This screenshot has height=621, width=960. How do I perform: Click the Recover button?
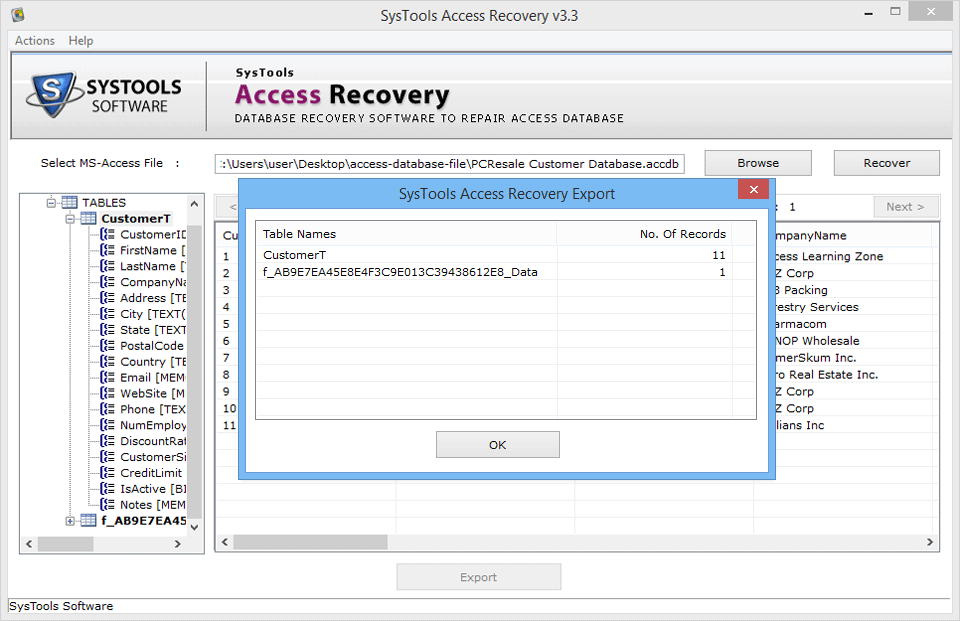[x=887, y=163]
